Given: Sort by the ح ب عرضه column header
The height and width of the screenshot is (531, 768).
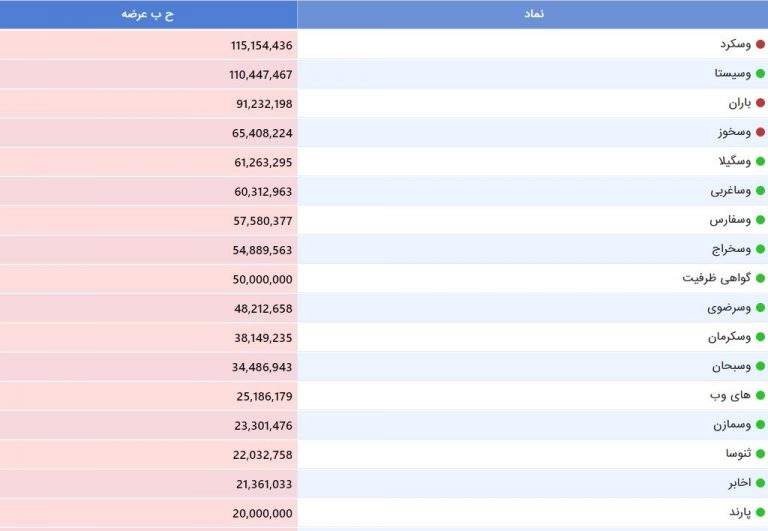Looking at the screenshot, I should (148, 14).
